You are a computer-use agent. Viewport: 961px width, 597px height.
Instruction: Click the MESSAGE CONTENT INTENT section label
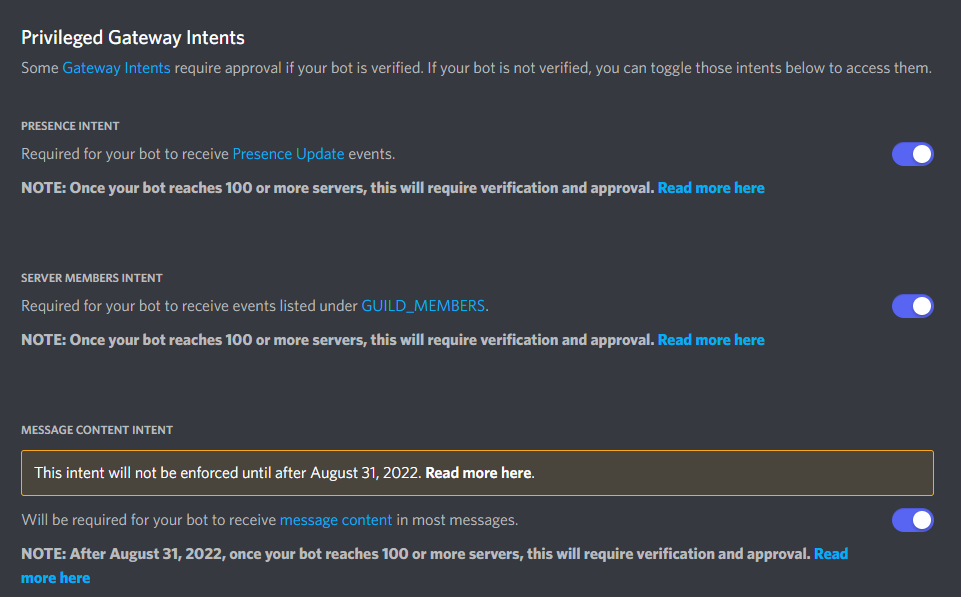(97, 430)
